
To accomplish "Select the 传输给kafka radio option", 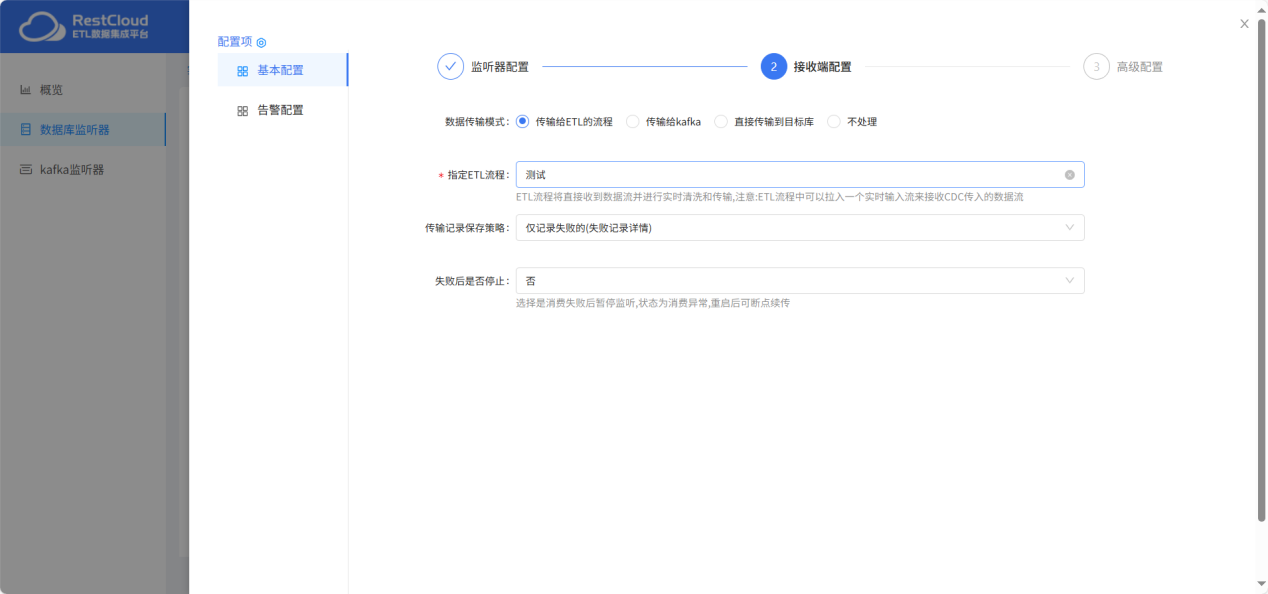I will (632, 122).
